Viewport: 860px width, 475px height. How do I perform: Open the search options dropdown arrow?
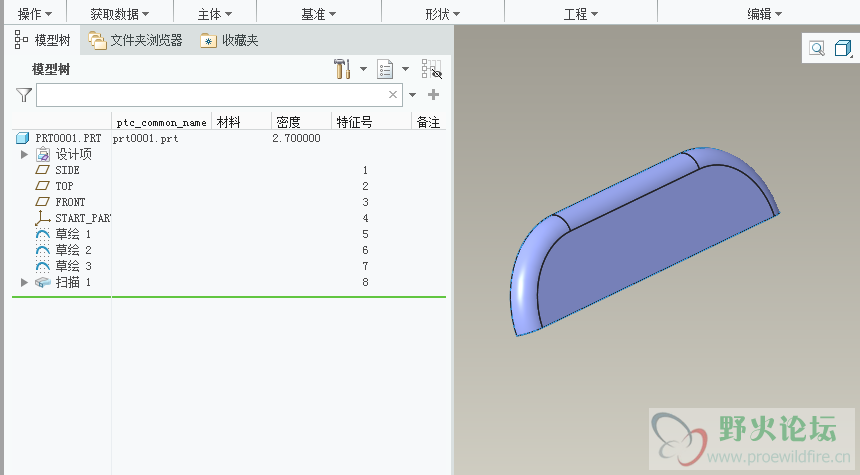[x=412, y=95]
